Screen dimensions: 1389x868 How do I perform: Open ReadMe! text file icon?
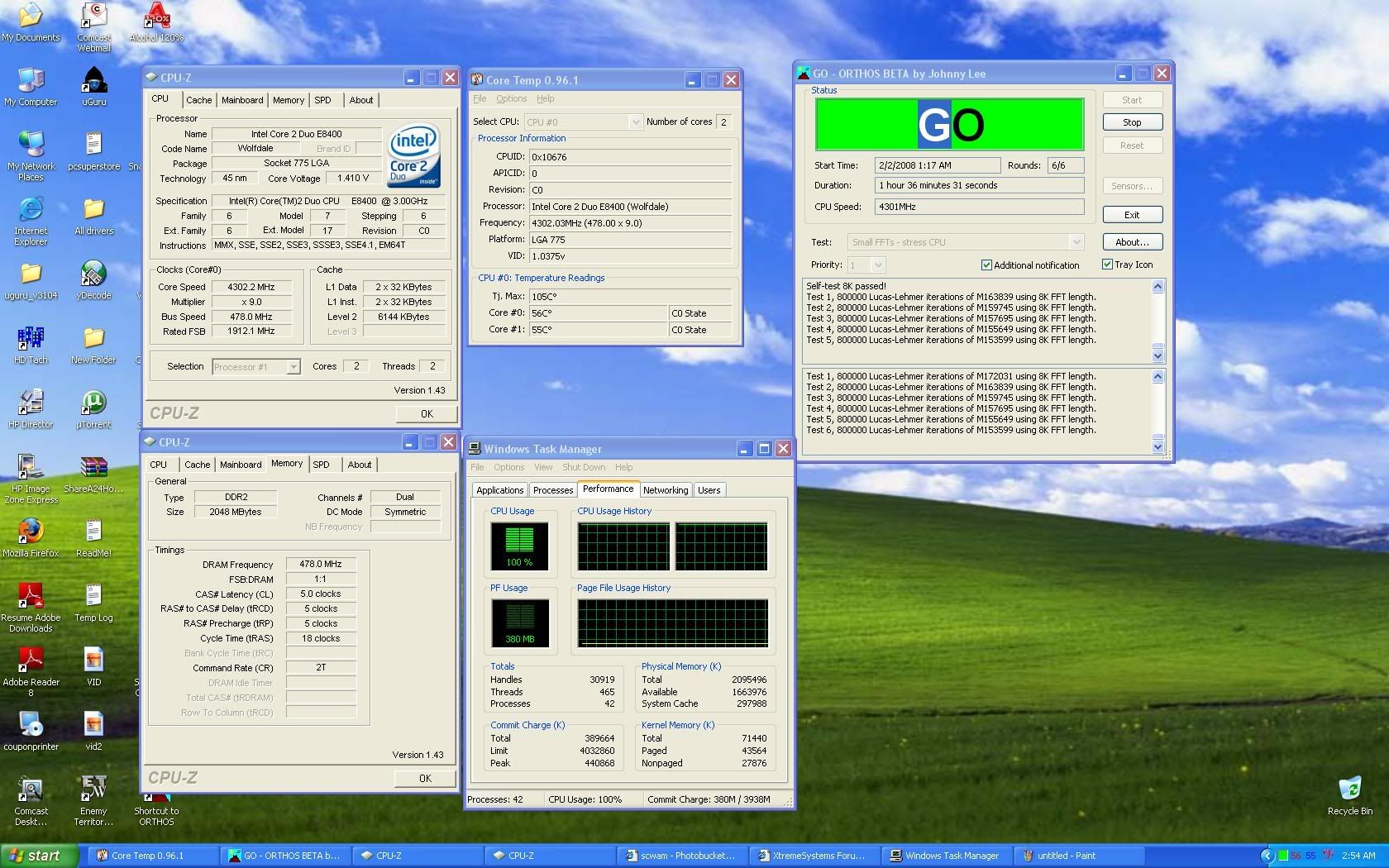(94, 537)
